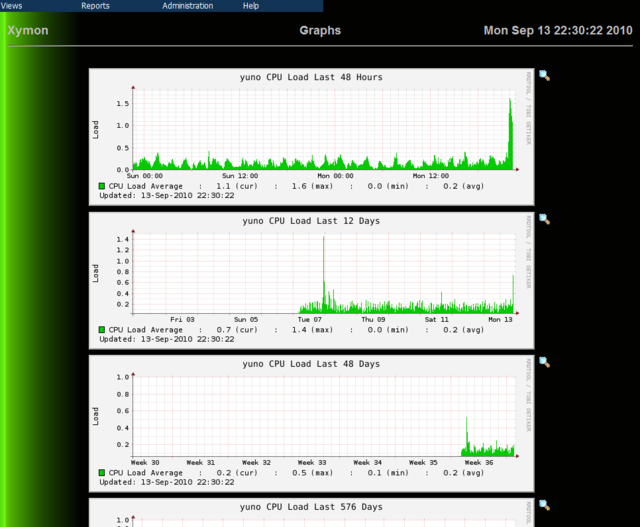
Task: Click the green CPU Load Average legend square in 48 Days graph
Action: (x=102, y=473)
